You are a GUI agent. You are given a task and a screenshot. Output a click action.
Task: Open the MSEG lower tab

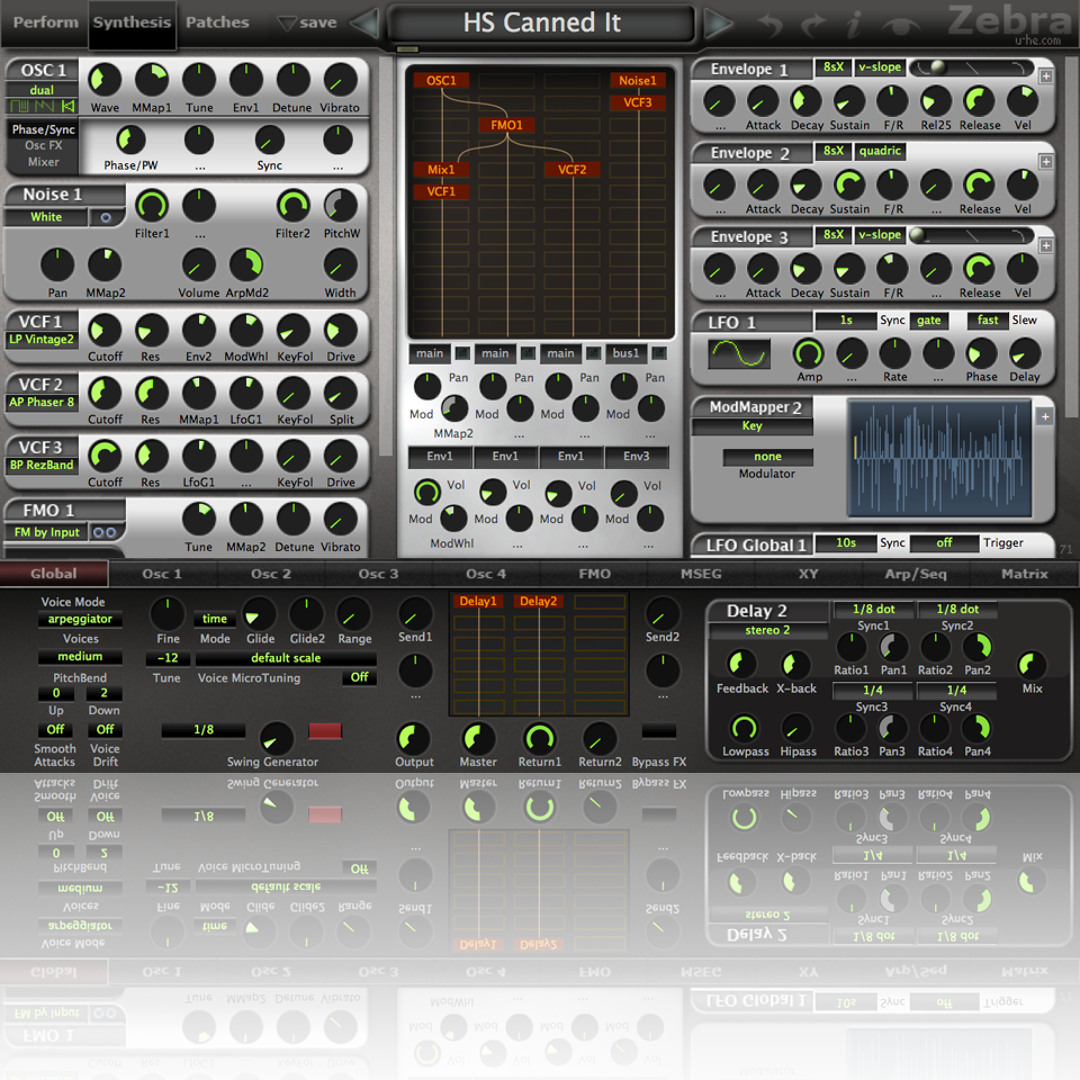coord(701,574)
